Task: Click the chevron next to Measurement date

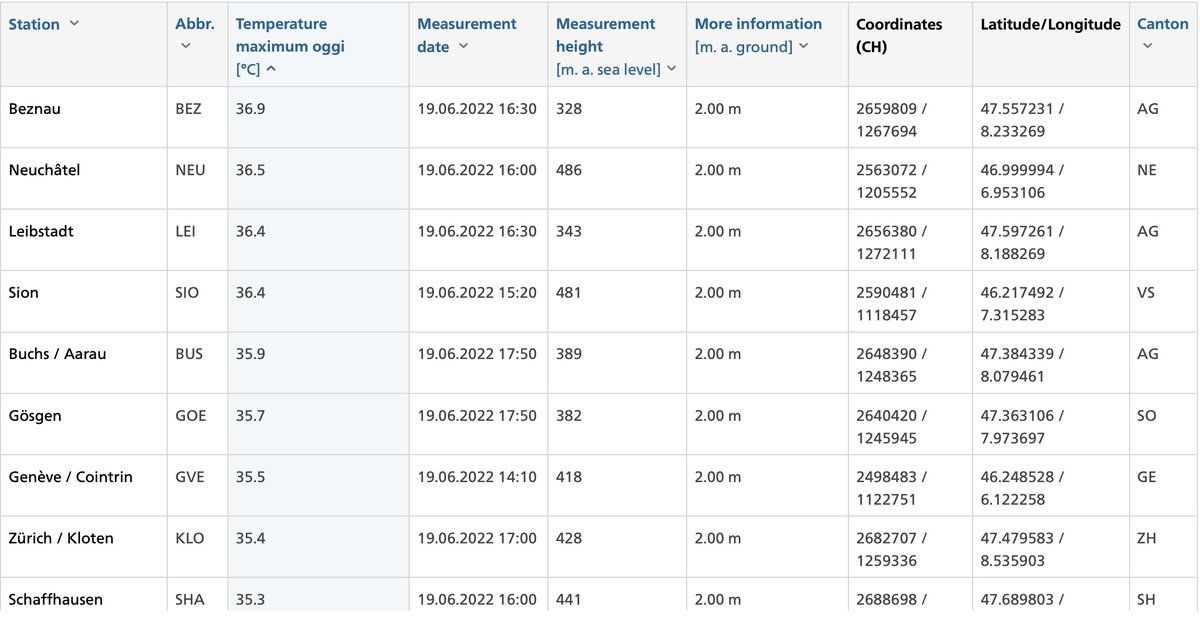Action: pos(463,47)
